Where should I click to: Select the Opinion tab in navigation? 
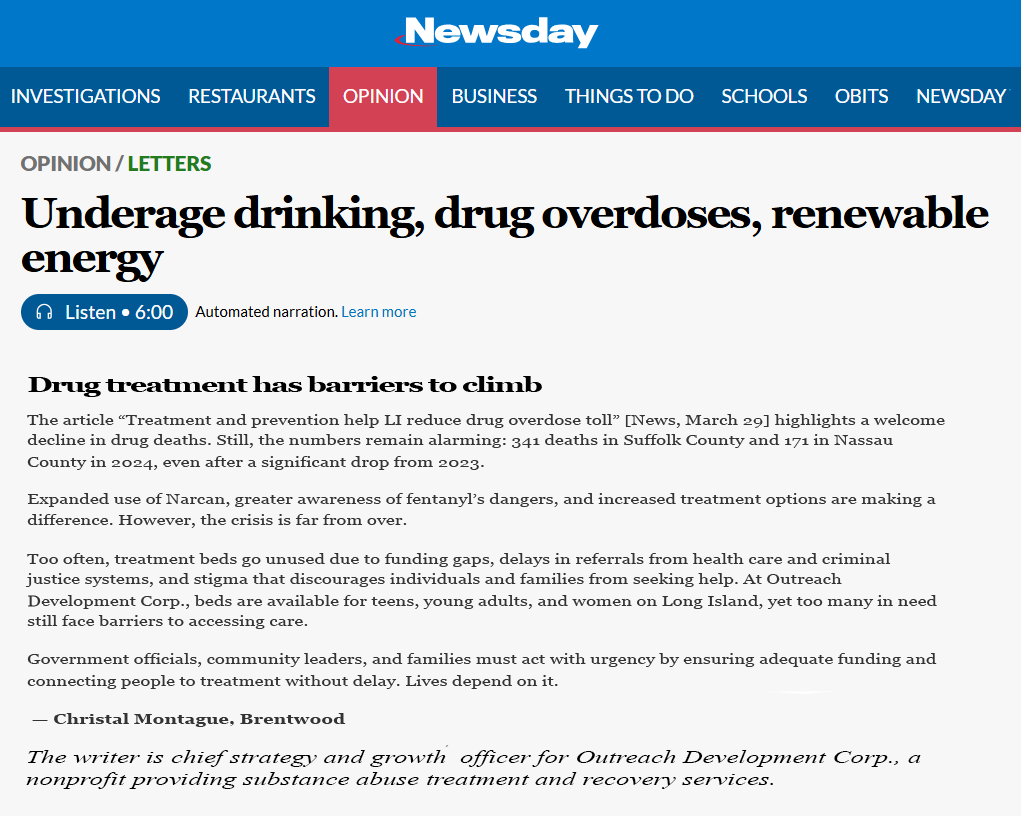pos(383,96)
